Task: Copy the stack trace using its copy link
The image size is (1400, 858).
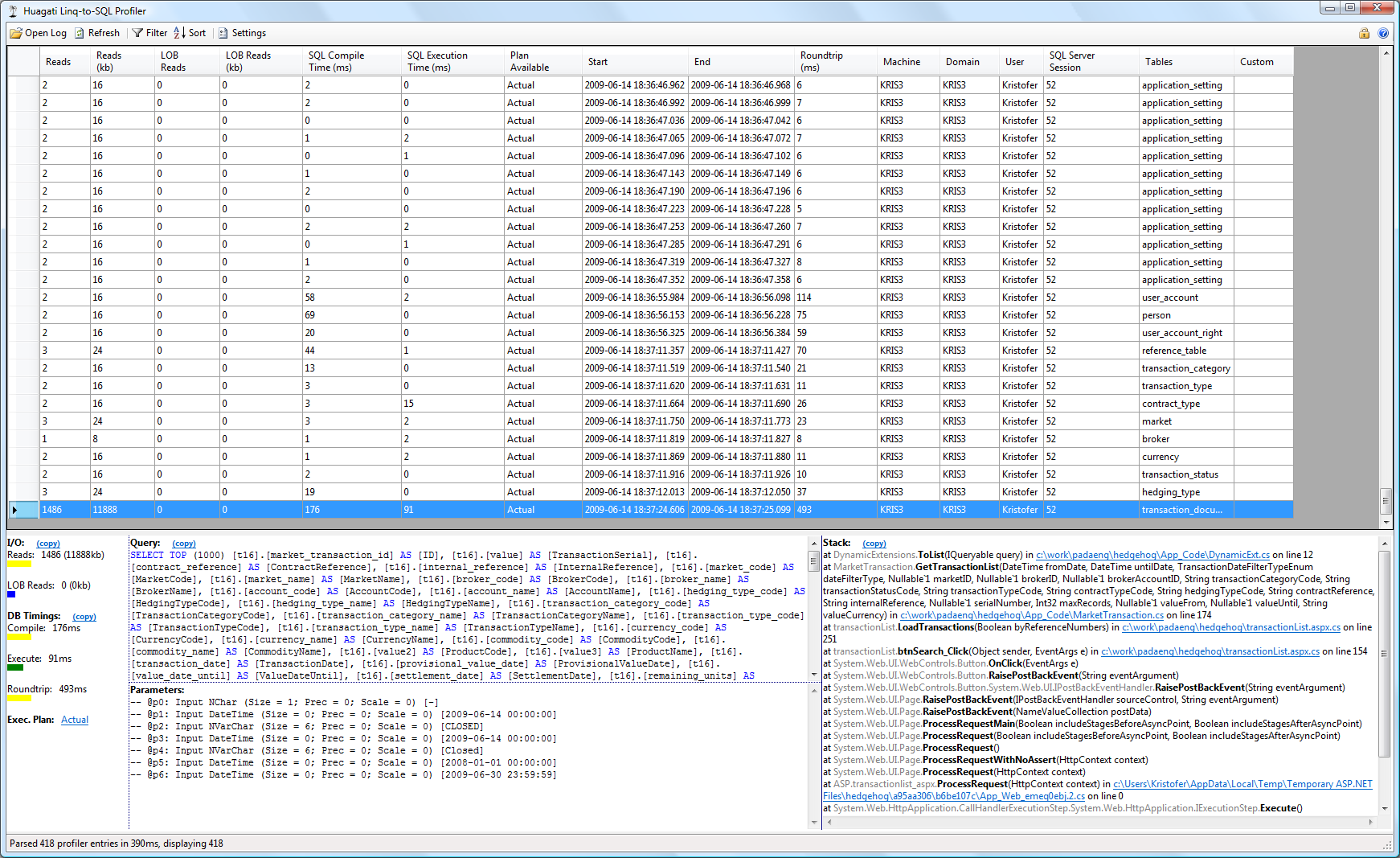Action: (x=874, y=544)
